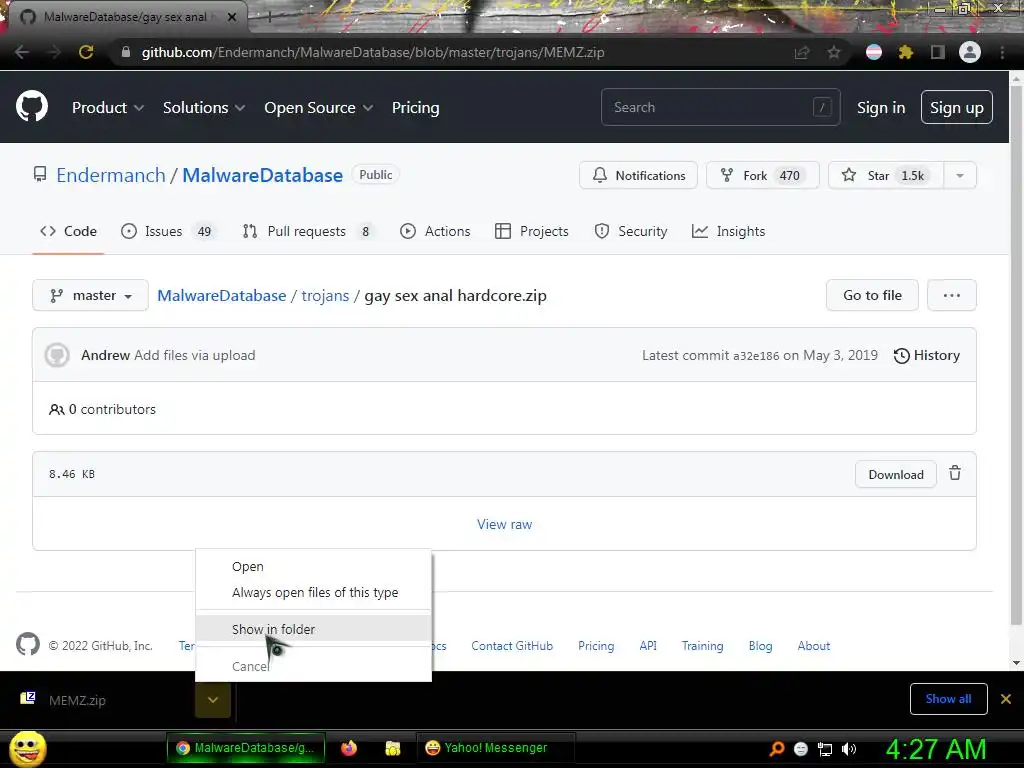This screenshot has height=768, width=1024.
Task: Open the trojans folder breadcrumb
Action: click(325, 295)
